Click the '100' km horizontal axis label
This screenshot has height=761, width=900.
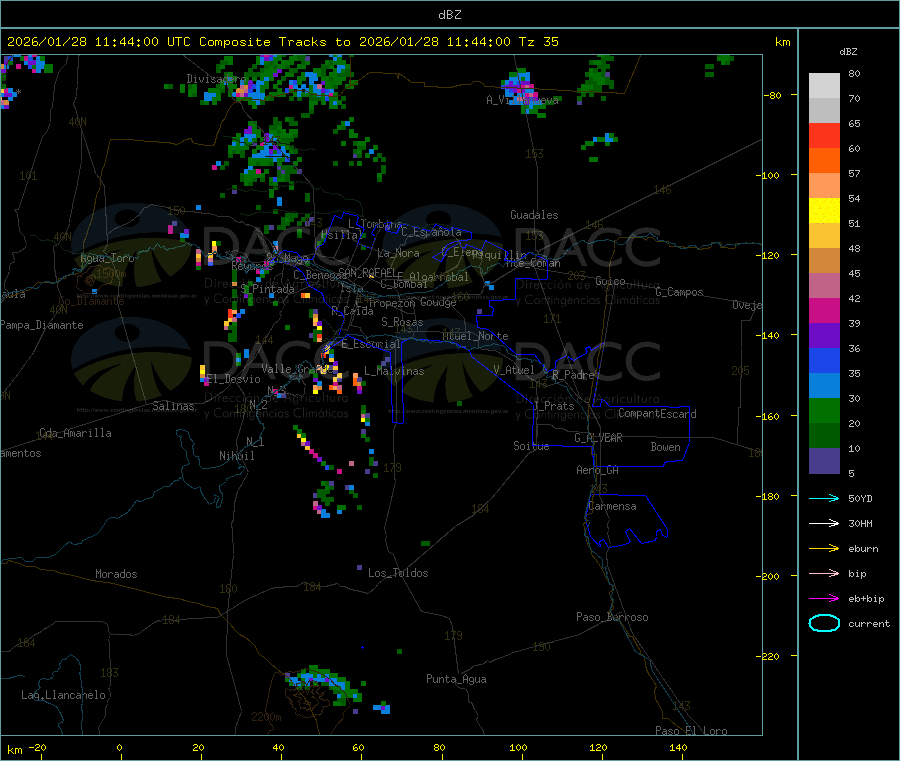click(x=518, y=747)
